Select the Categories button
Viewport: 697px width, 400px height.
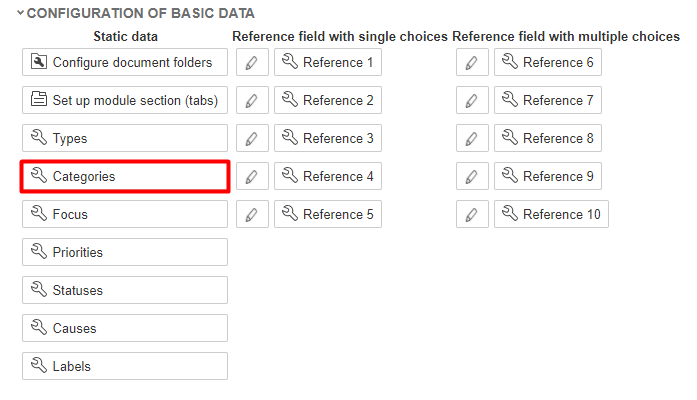[x=125, y=177]
